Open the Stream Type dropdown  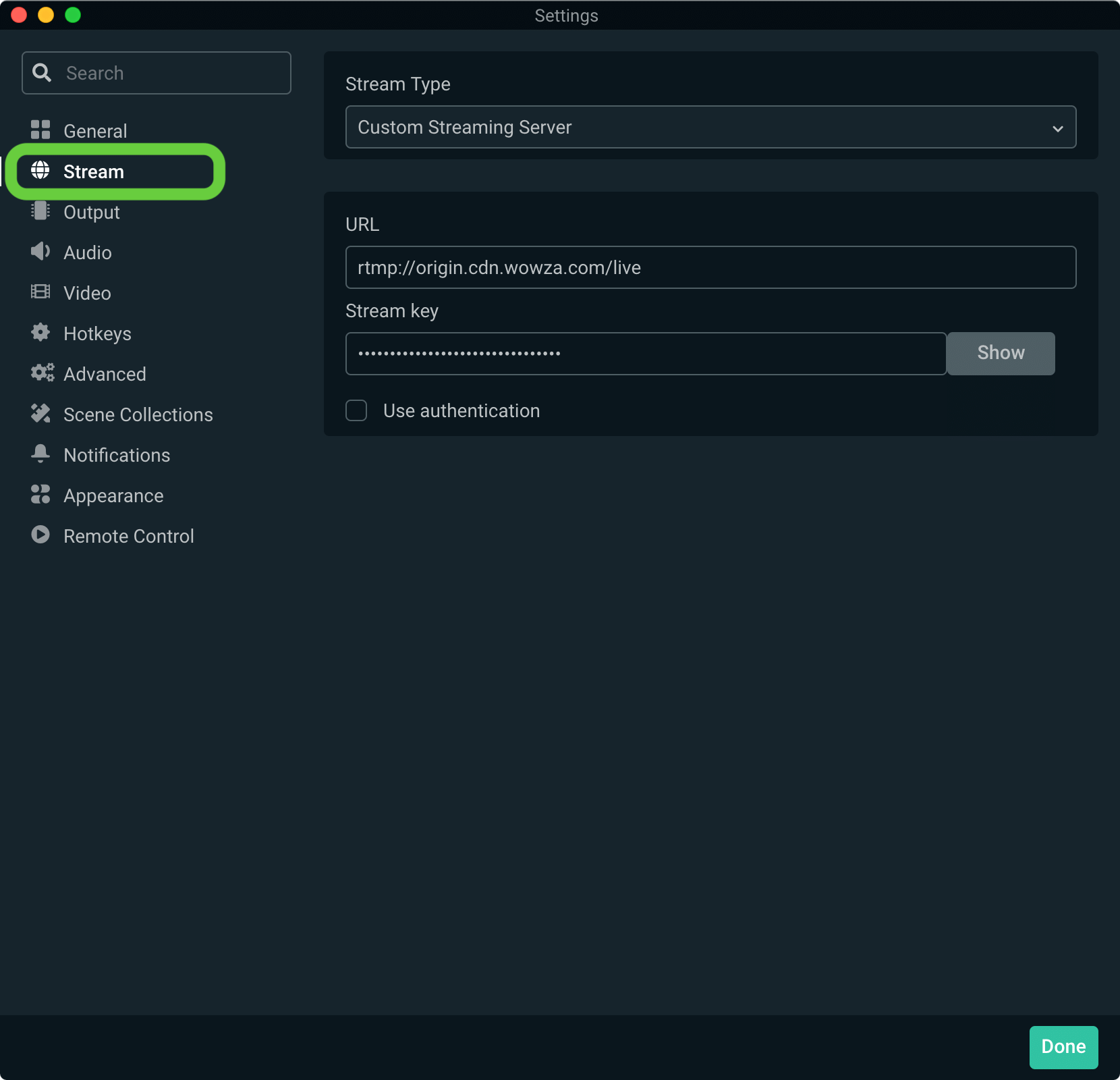[x=711, y=127]
